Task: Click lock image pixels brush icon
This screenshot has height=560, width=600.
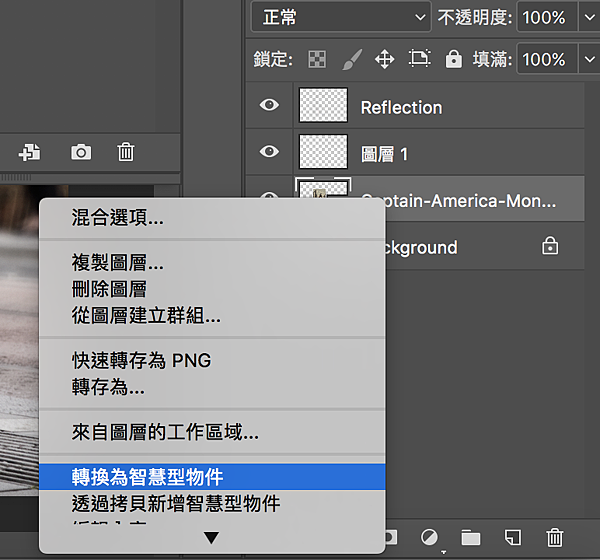Action: 352,59
